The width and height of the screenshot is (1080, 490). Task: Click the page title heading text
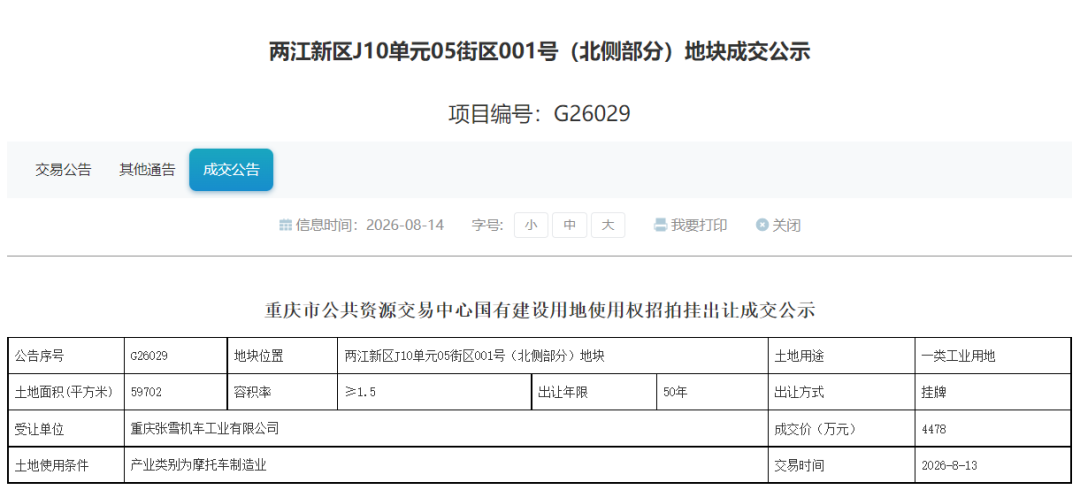[x=539, y=52]
